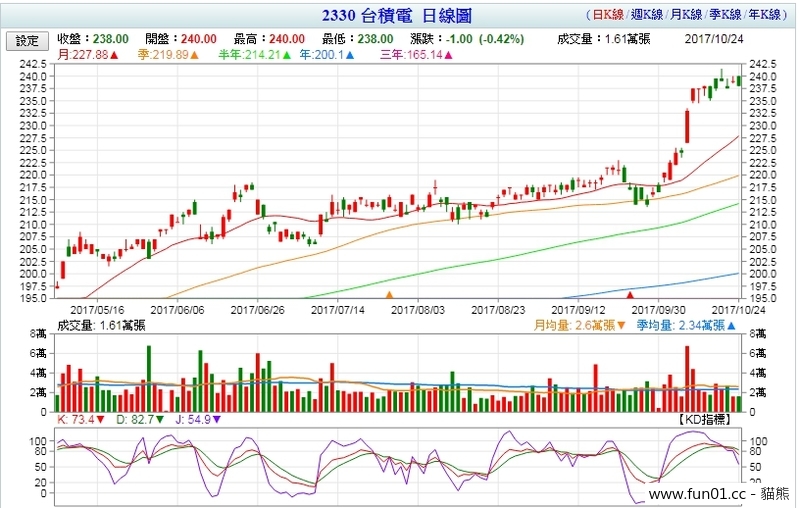The image size is (799, 508).
Task: Click the red triangle marker on the date axis
Action: click(x=630, y=295)
